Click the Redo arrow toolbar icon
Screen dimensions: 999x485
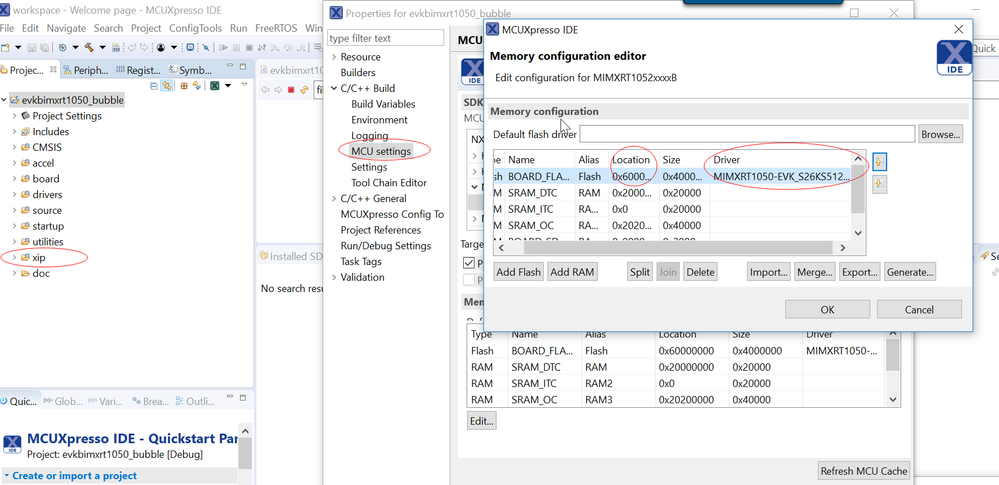click(144, 47)
